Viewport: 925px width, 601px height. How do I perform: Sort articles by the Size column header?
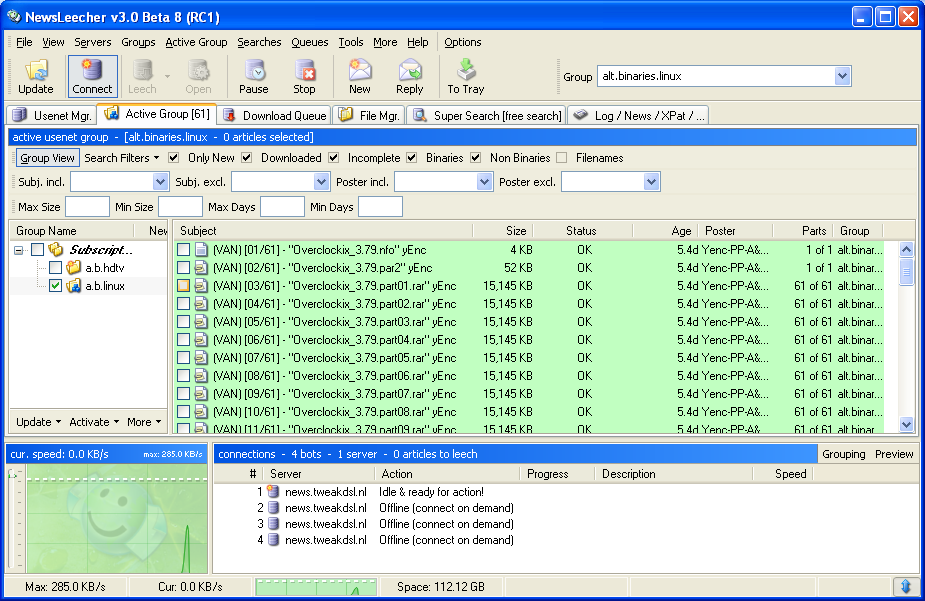tap(503, 231)
